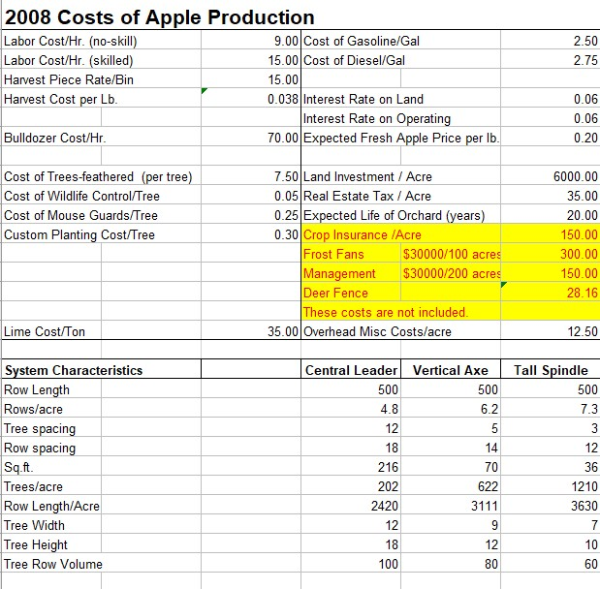Select 'Custom Planting Cost/Tree' label

click(x=79, y=235)
